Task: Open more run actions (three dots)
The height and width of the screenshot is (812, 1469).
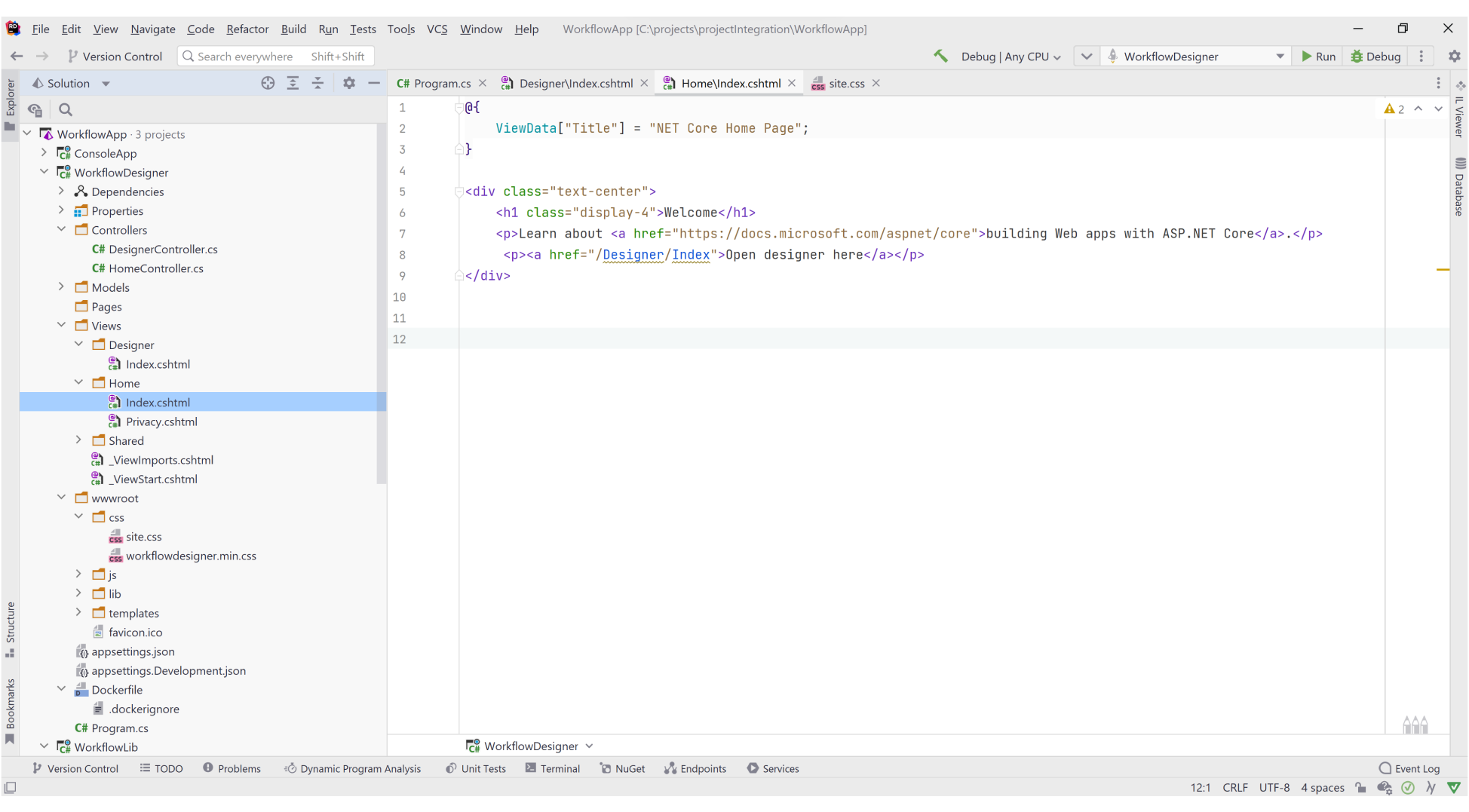Action: (1421, 57)
